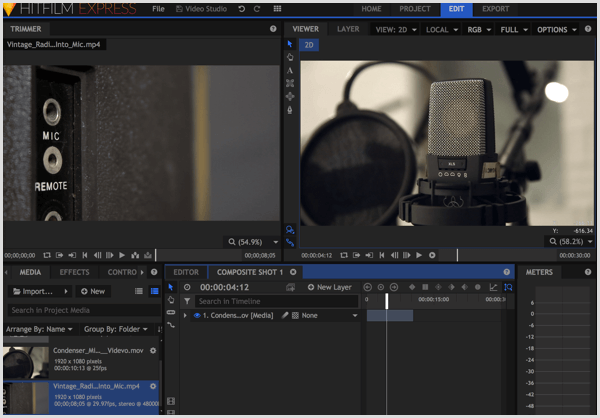This screenshot has height=418, width=600.
Task: Select the viewer Hand tool
Action: point(290,57)
